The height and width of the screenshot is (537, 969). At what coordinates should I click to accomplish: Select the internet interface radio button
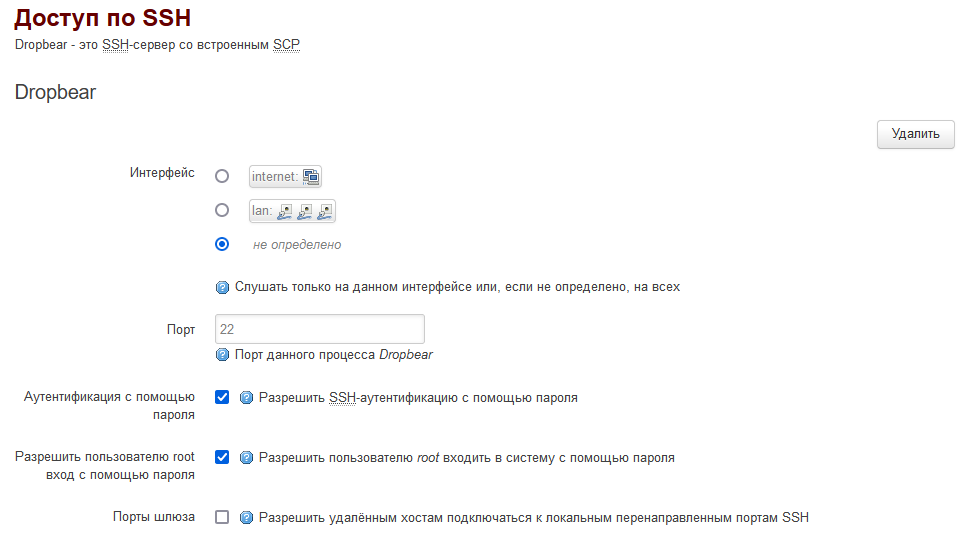click(x=222, y=176)
